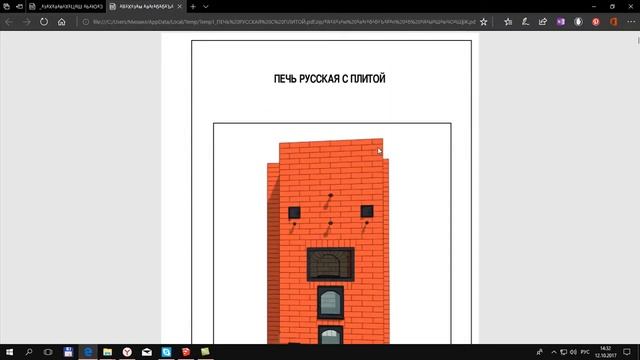The image size is (640, 360).
Task: Open the floppy disk app on taskbar
Action: 68,352
